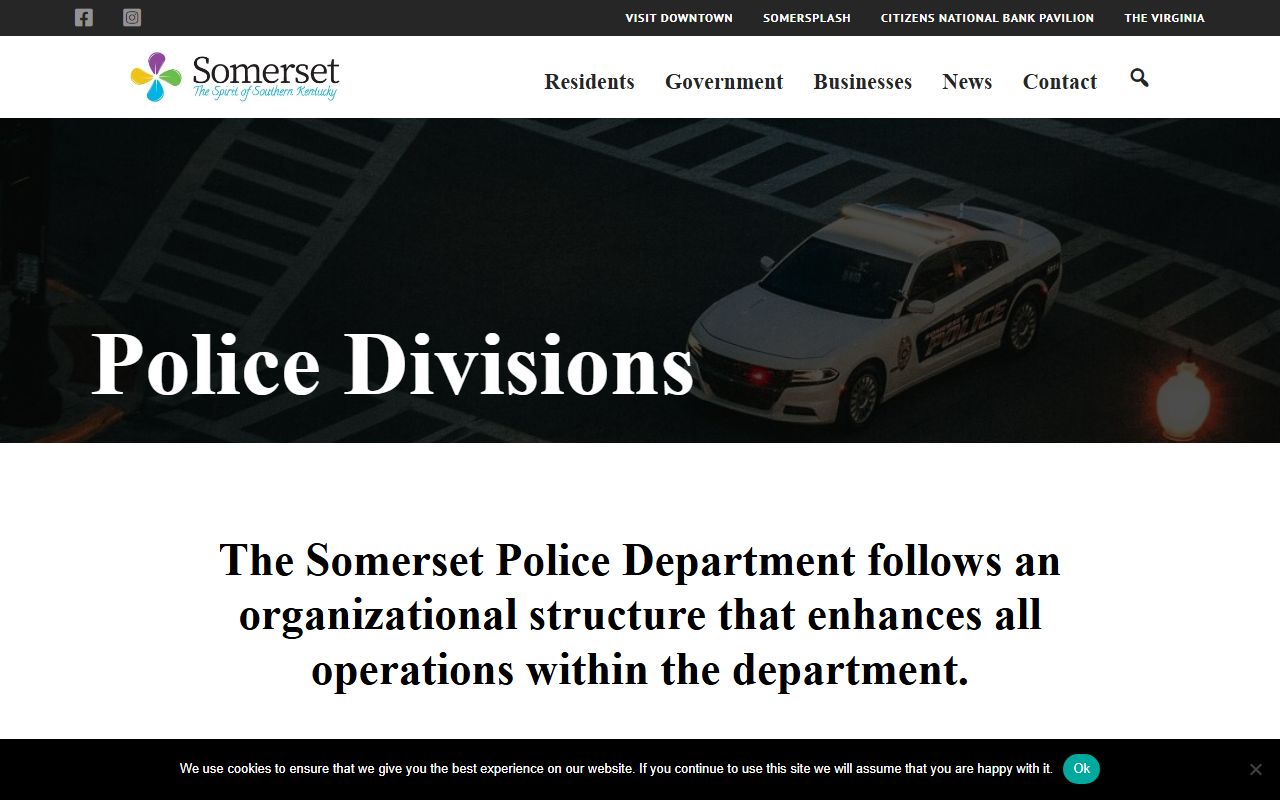Open the Contact menu item

click(1059, 82)
